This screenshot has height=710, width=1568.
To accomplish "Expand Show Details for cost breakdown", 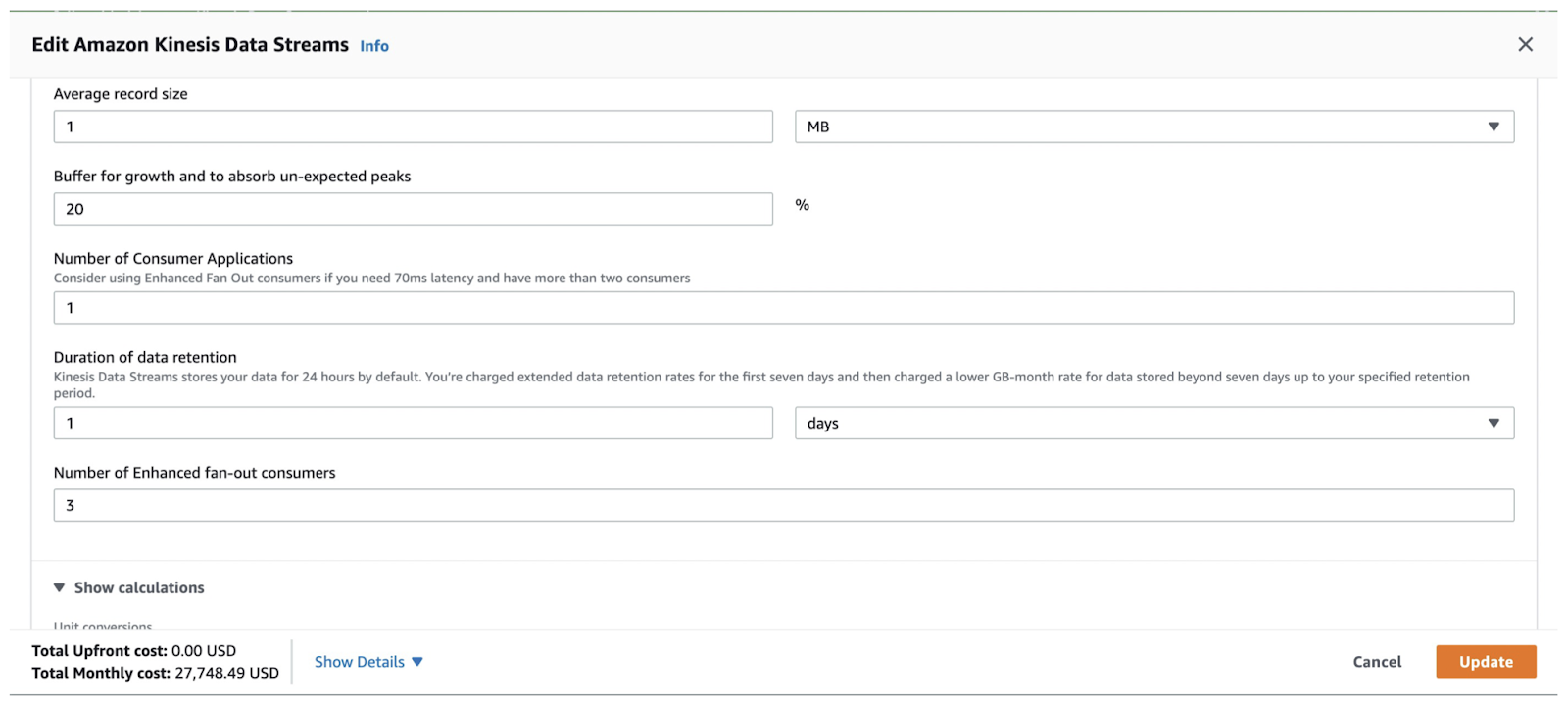I will coord(368,662).
